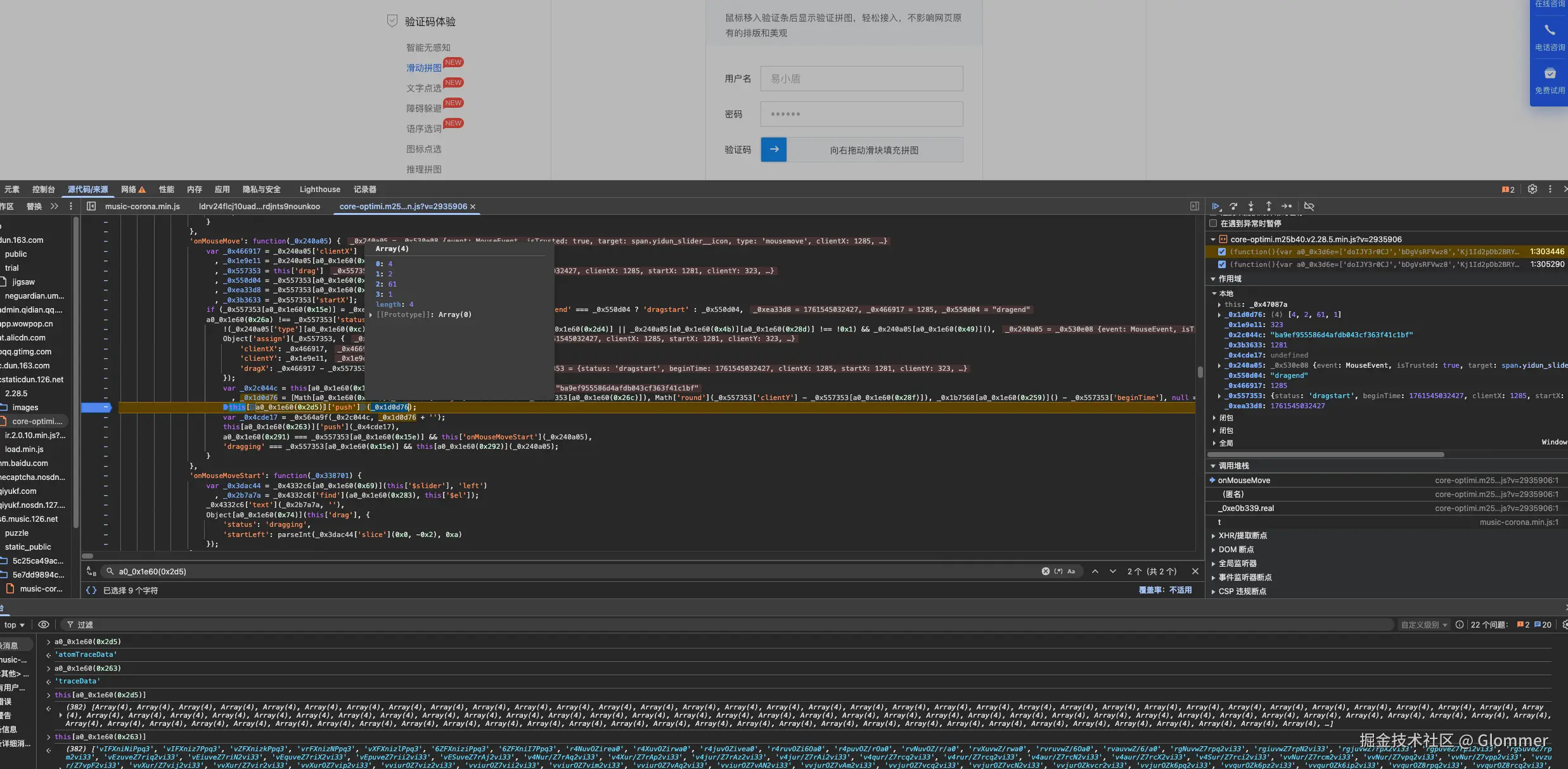Open the top context dropdown

(x=14, y=624)
